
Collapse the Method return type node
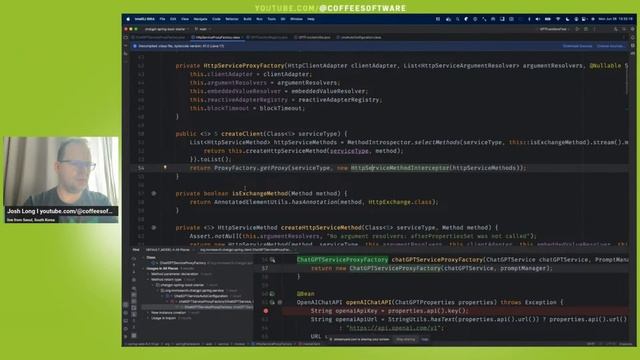click(148, 280)
